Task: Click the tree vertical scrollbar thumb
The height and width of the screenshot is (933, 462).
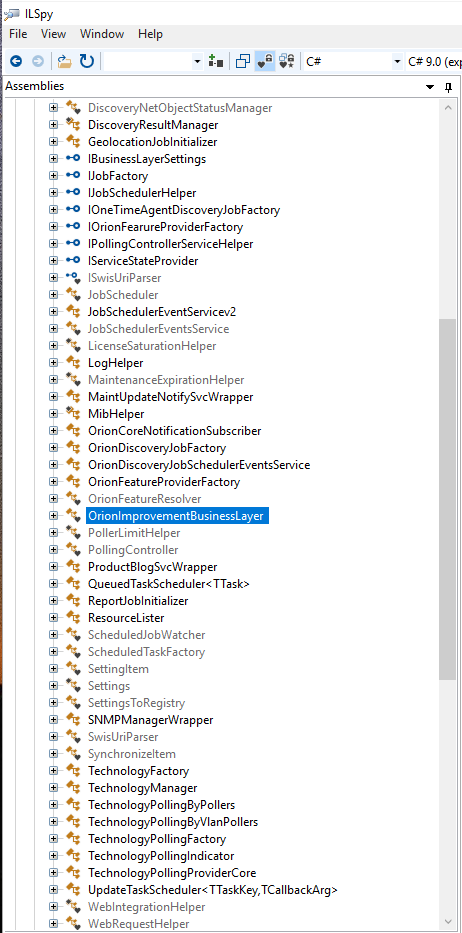Action: (x=447, y=499)
